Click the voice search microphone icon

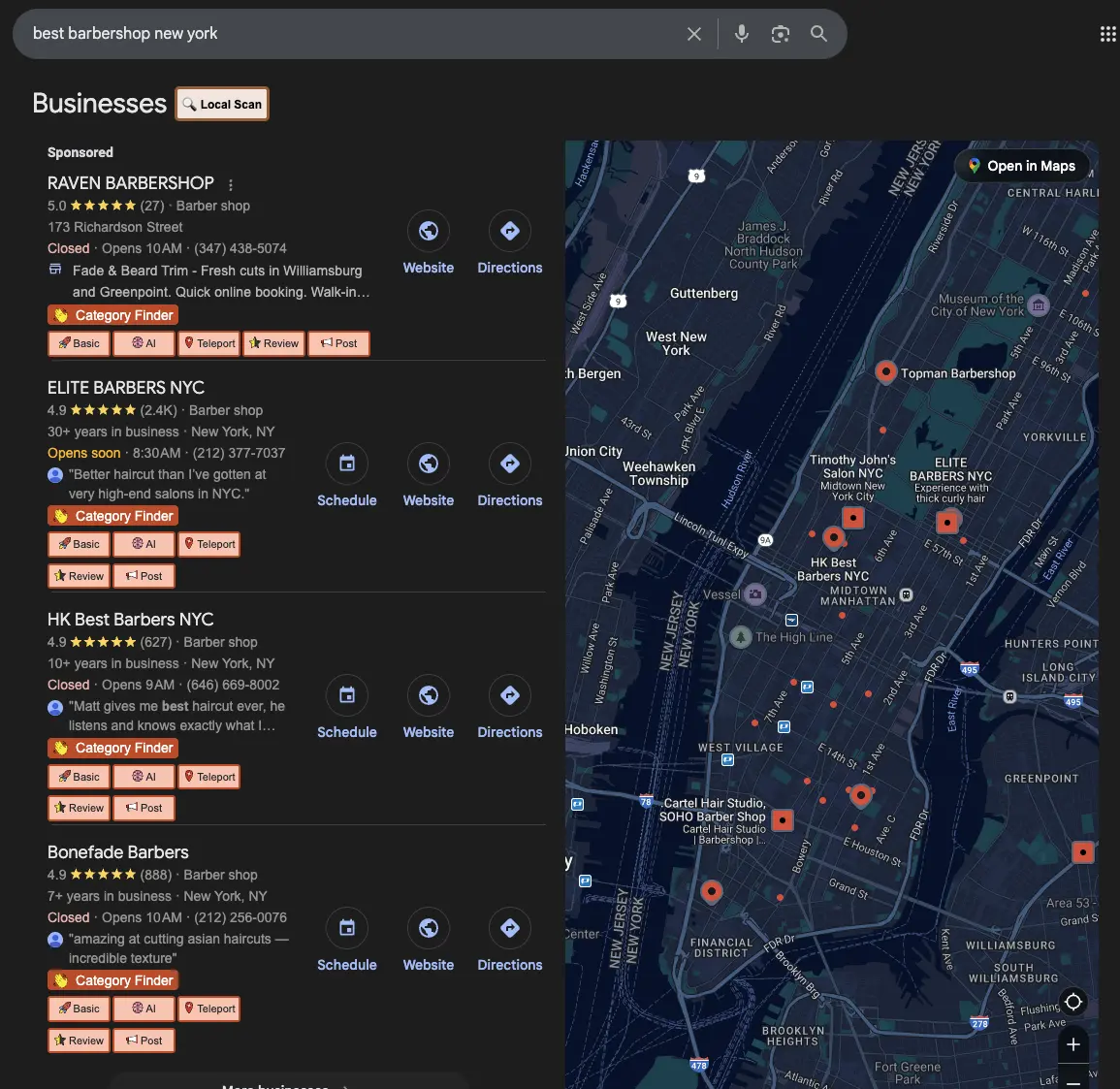point(741,33)
